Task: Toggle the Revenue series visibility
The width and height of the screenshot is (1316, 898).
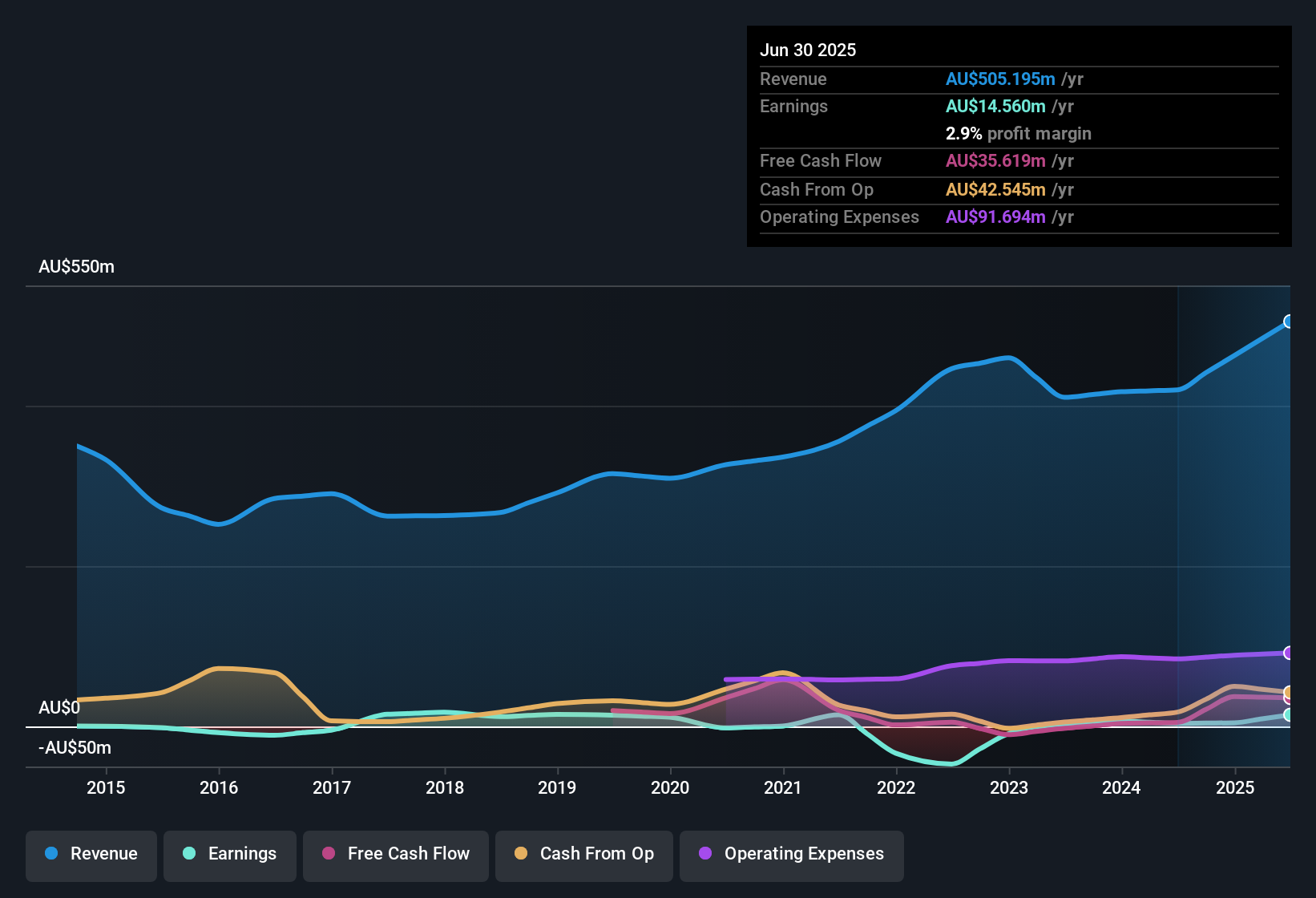Action: point(91,854)
